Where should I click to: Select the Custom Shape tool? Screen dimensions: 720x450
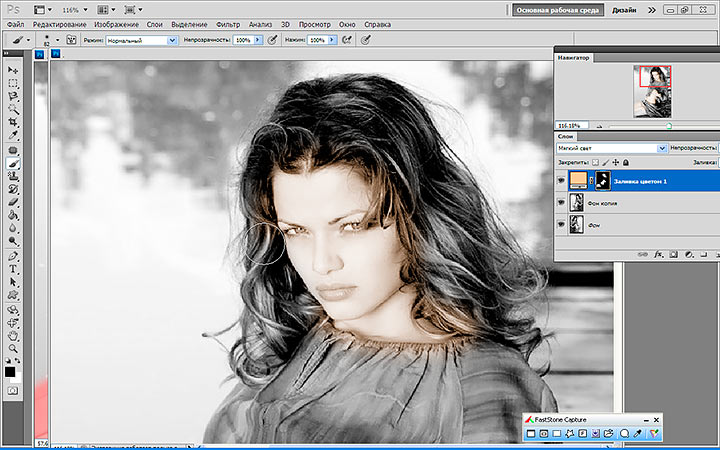pos(13,295)
